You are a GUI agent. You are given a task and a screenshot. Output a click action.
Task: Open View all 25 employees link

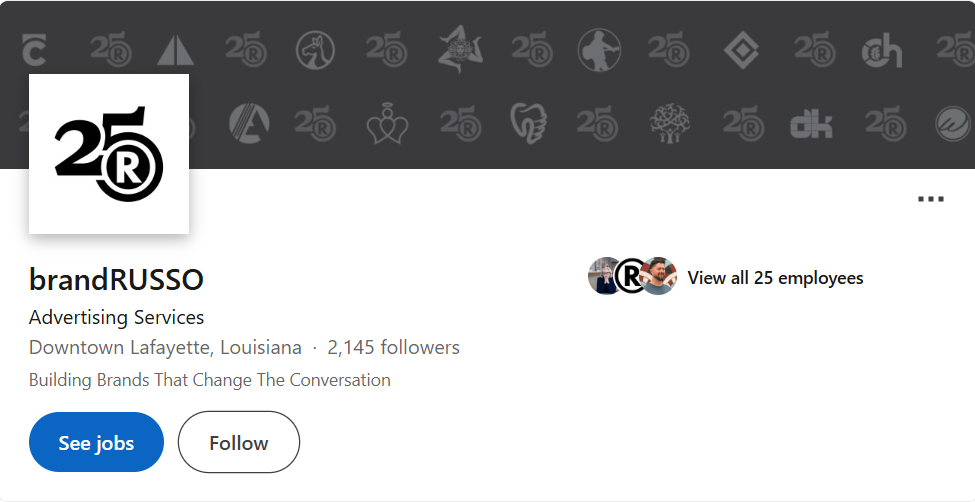tap(775, 277)
